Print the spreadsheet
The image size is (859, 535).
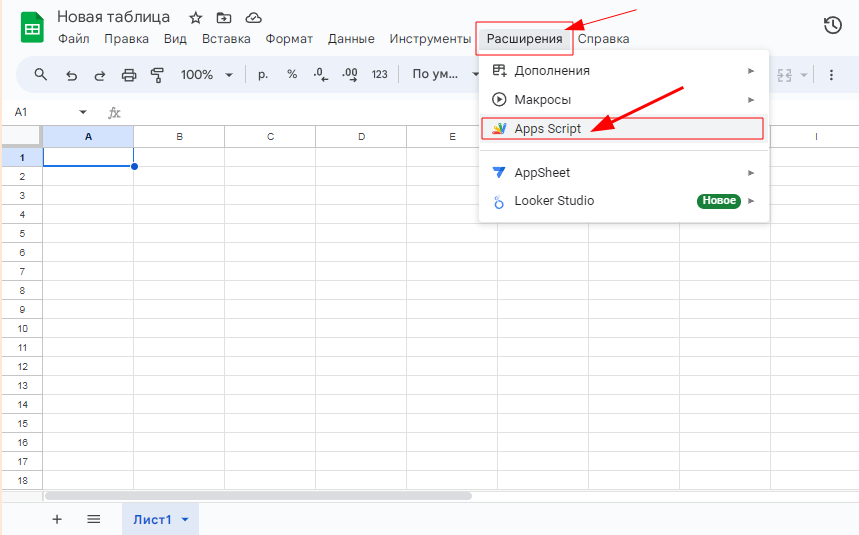coord(129,75)
